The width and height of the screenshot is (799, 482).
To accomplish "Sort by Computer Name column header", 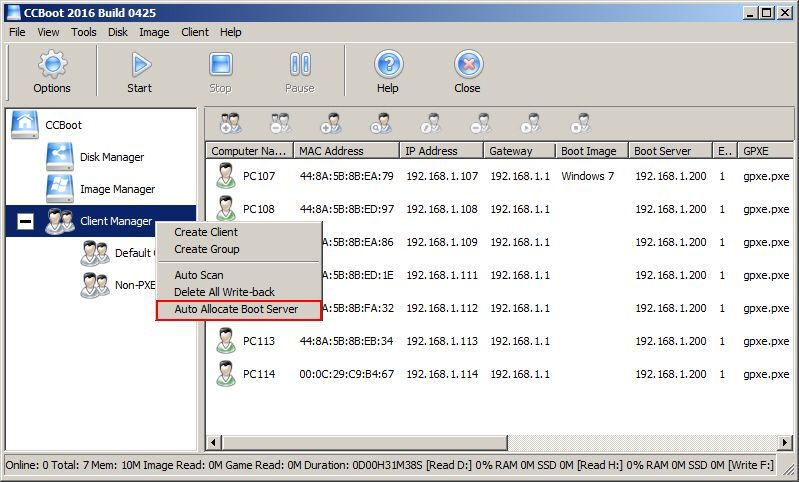I will pos(250,151).
